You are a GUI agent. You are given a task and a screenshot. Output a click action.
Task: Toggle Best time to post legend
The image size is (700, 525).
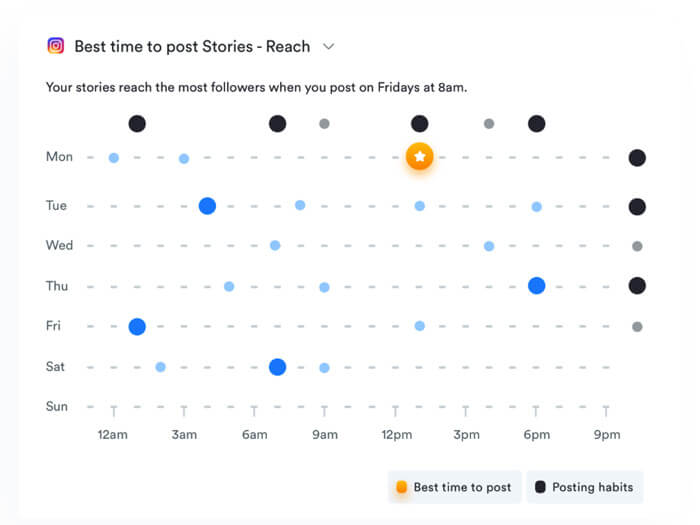coord(453,487)
